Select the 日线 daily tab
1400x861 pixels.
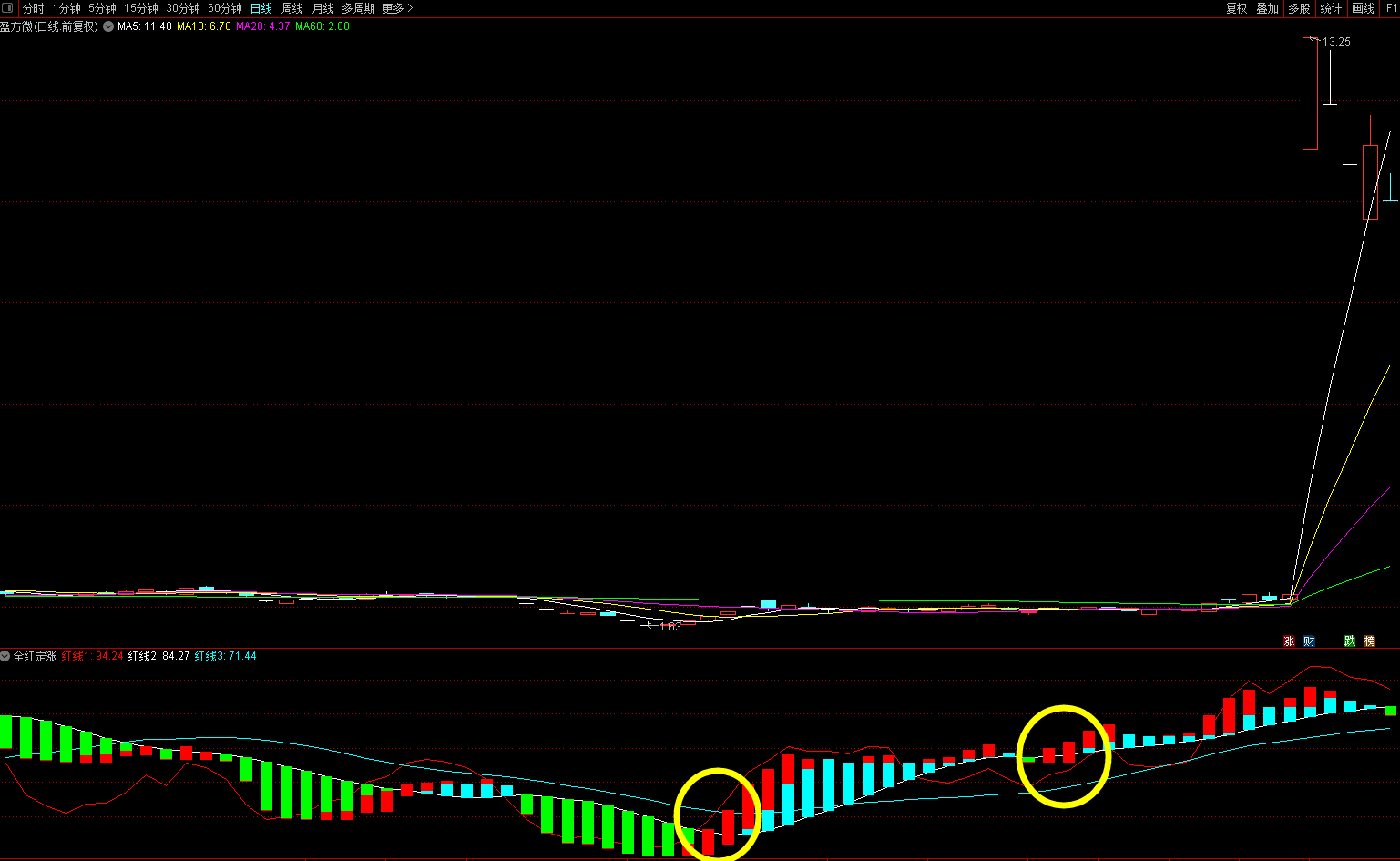pyautogui.click(x=261, y=8)
